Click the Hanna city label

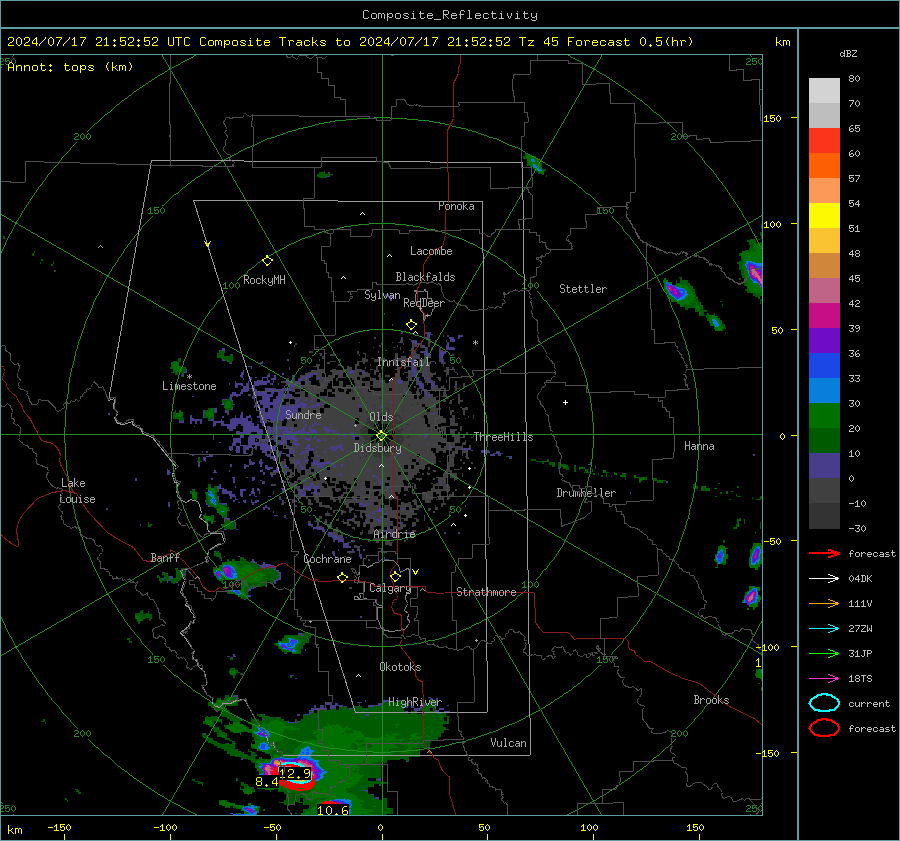[699, 446]
